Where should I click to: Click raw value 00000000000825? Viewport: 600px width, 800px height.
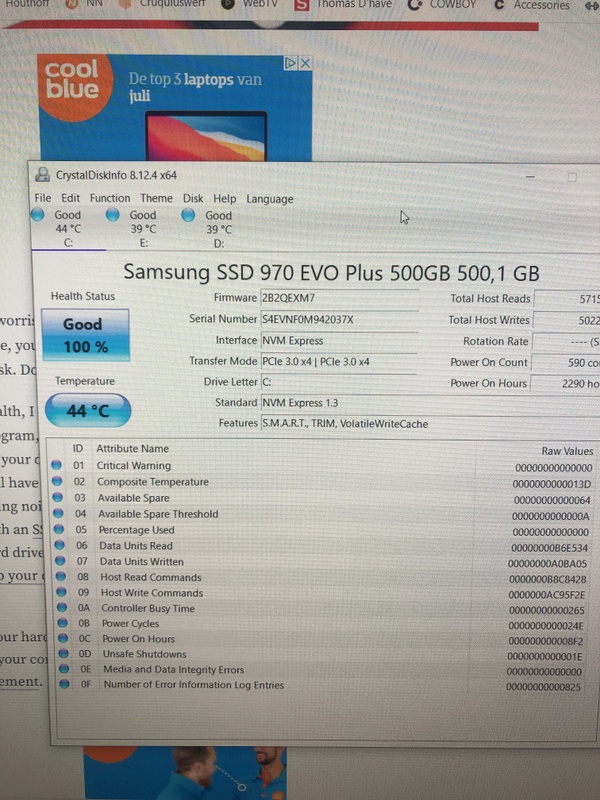(x=543, y=687)
